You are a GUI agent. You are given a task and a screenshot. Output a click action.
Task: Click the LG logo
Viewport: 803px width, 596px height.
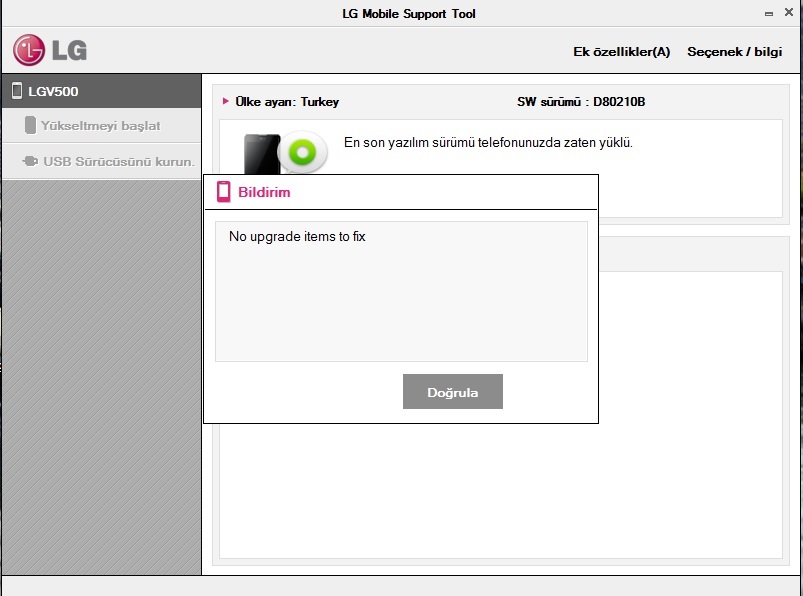[x=50, y=50]
